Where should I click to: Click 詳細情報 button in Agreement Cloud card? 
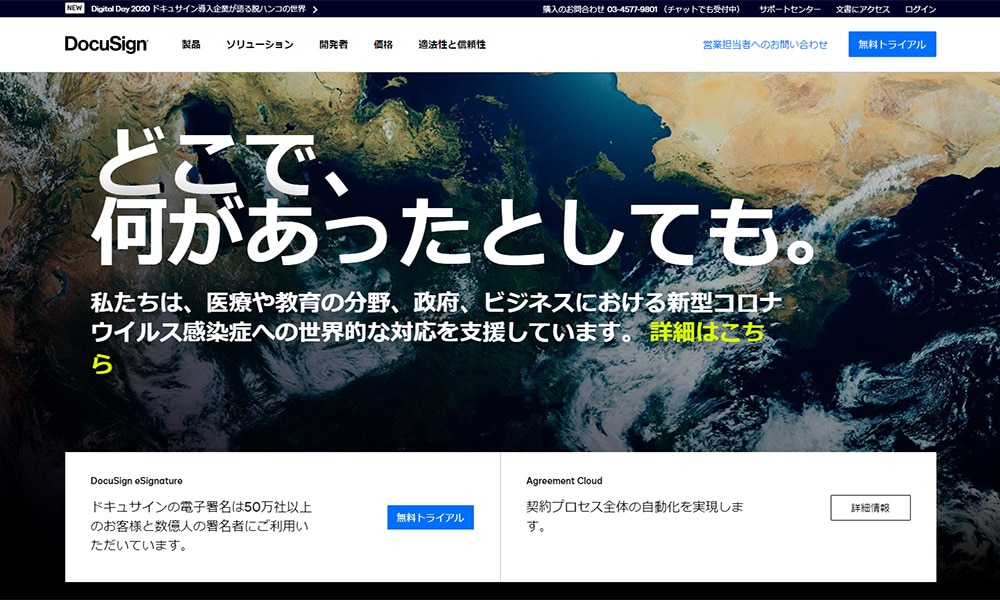pos(871,508)
